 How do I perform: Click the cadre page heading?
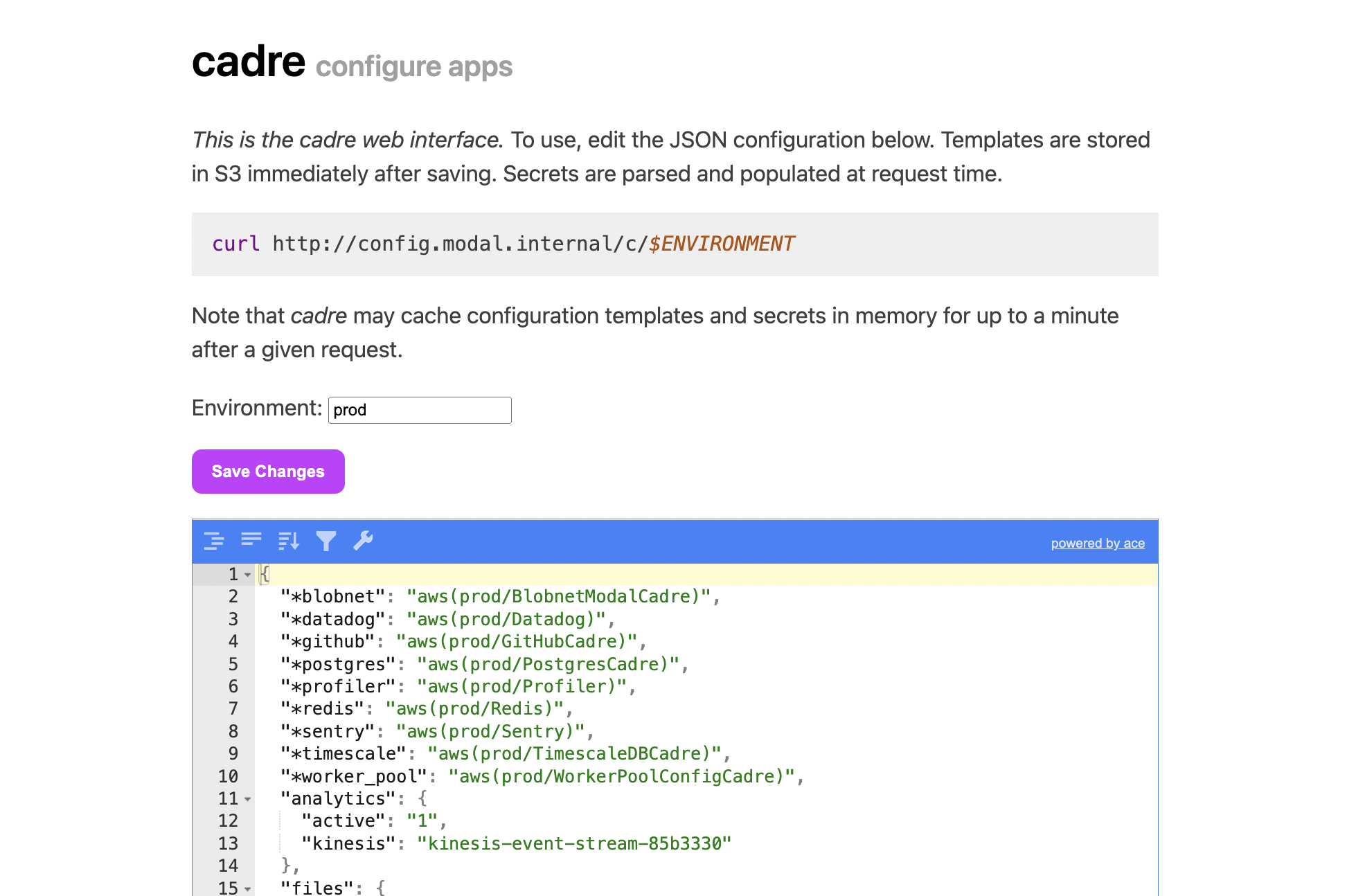tap(249, 61)
